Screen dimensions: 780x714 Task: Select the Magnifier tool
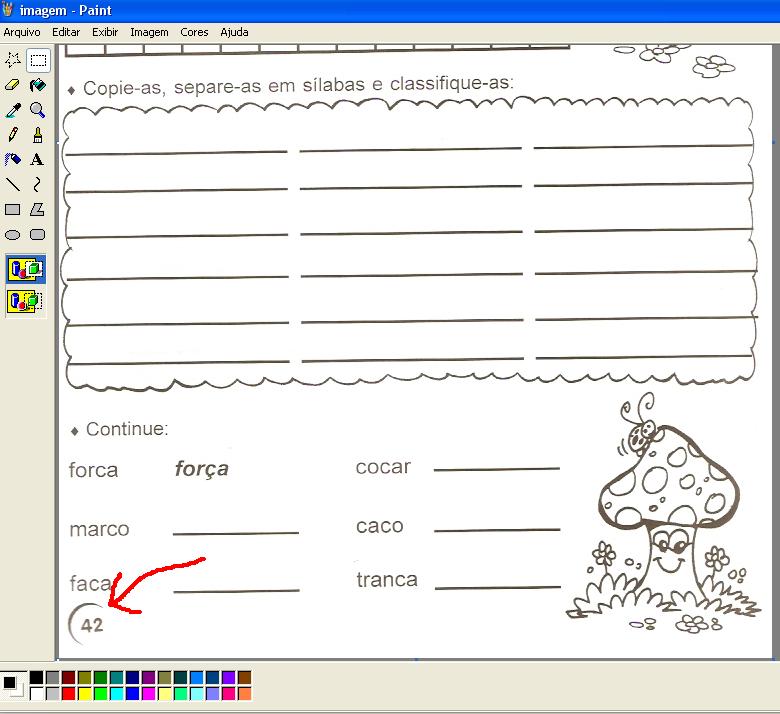click(x=38, y=110)
